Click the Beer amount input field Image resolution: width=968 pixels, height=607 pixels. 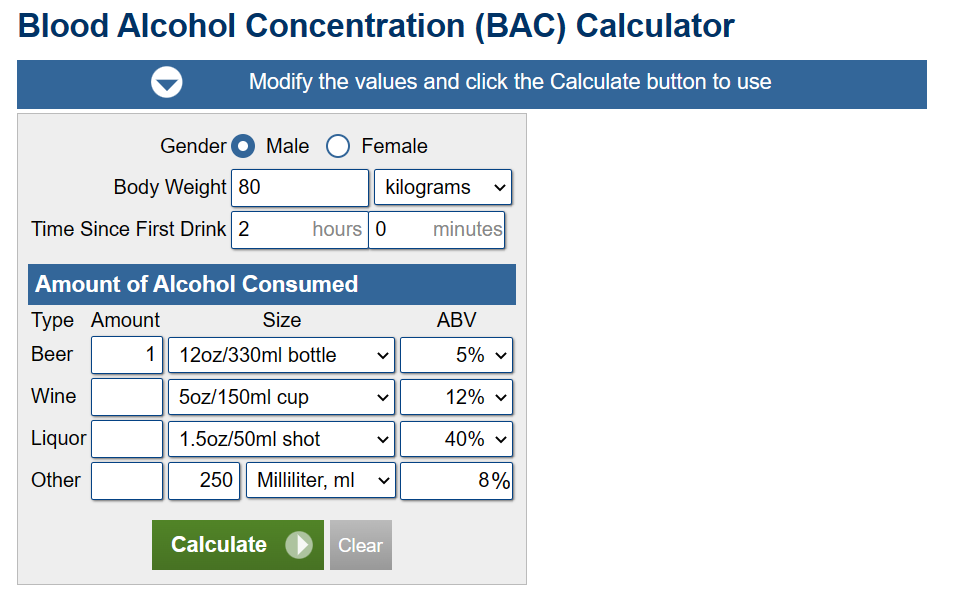[x=127, y=355]
